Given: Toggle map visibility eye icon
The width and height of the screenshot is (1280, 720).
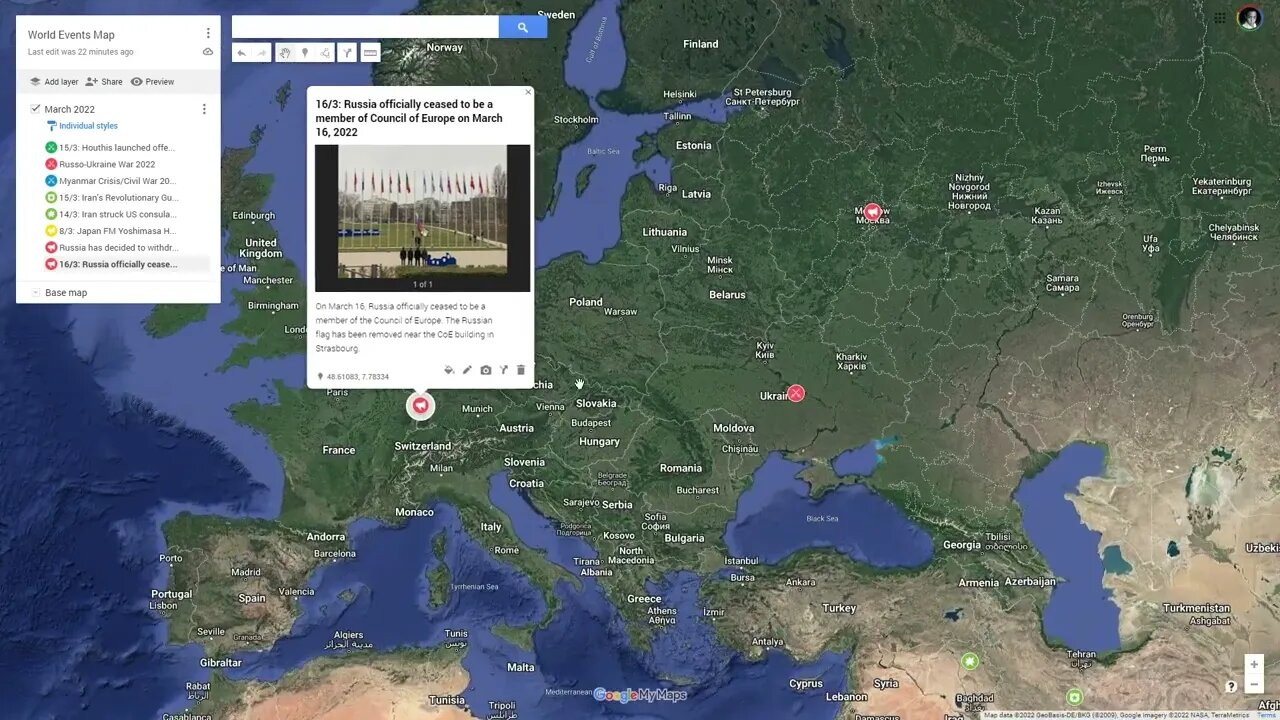Looking at the screenshot, I should [x=208, y=51].
